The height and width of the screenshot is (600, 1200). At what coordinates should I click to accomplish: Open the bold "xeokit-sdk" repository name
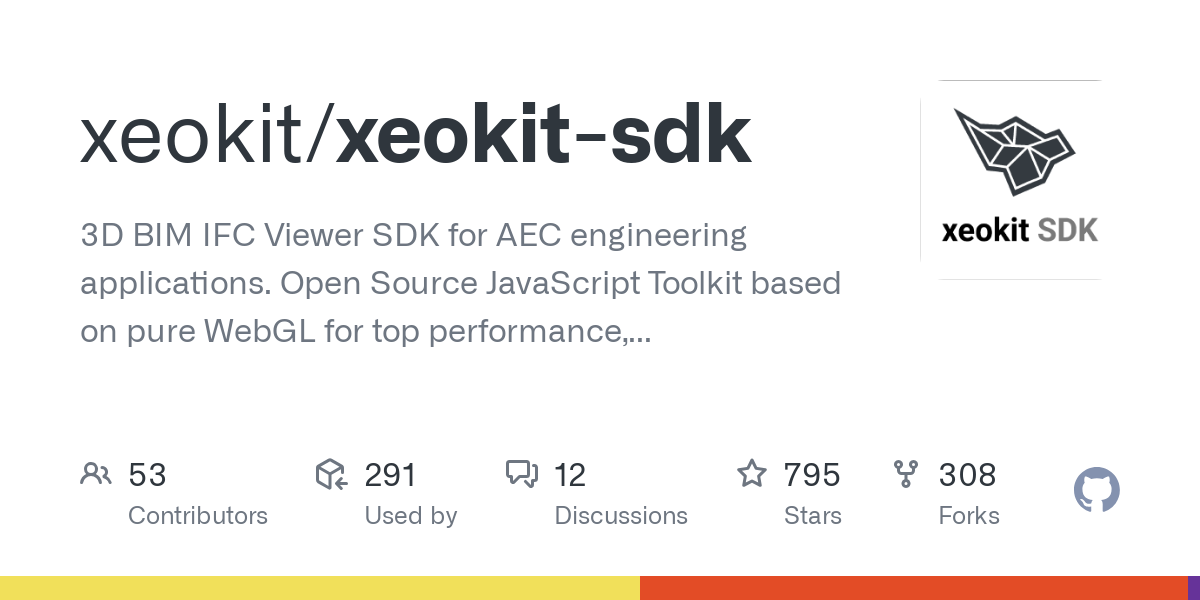click(543, 137)
